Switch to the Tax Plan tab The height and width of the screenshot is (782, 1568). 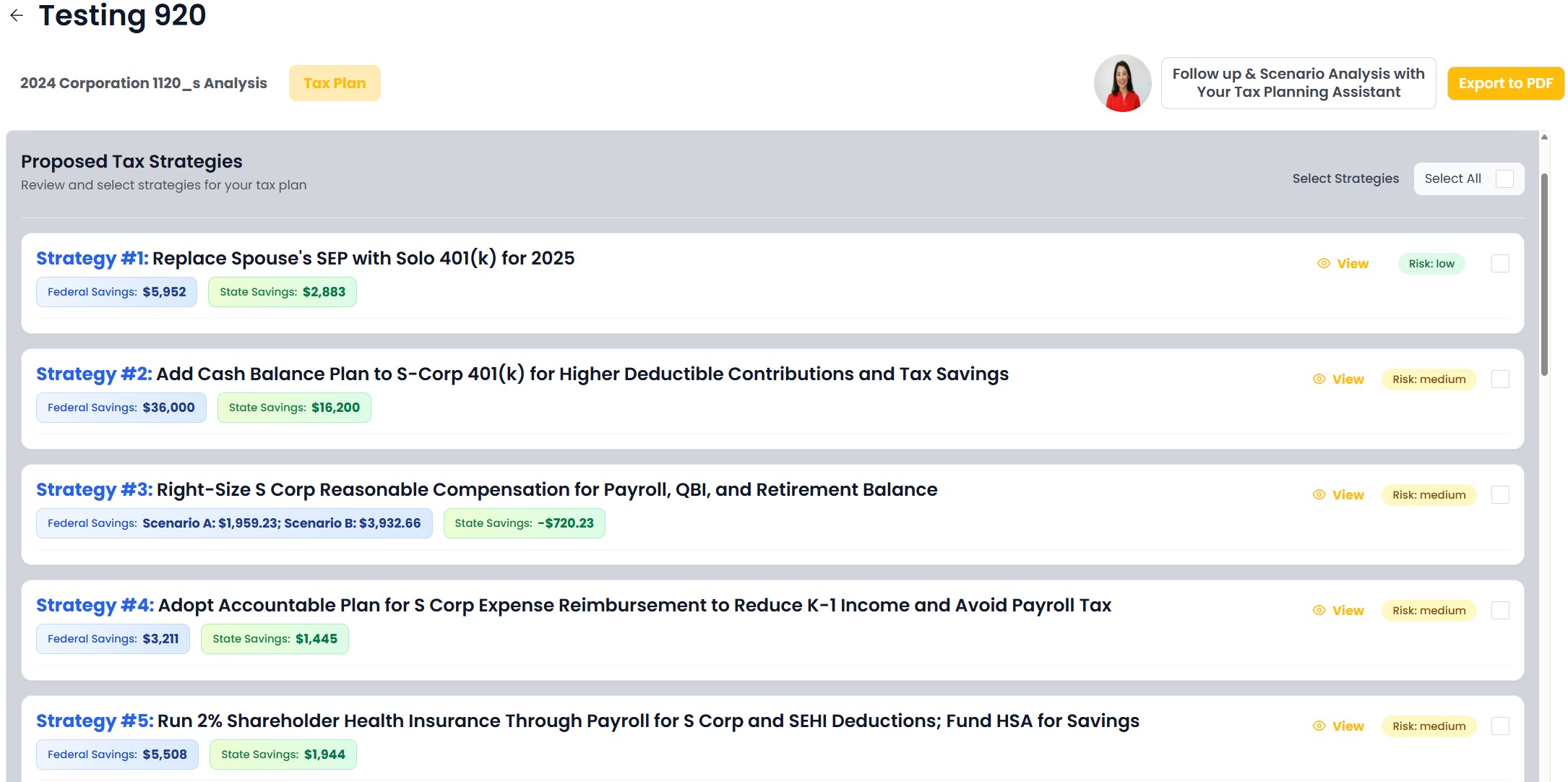click(335, 83)
